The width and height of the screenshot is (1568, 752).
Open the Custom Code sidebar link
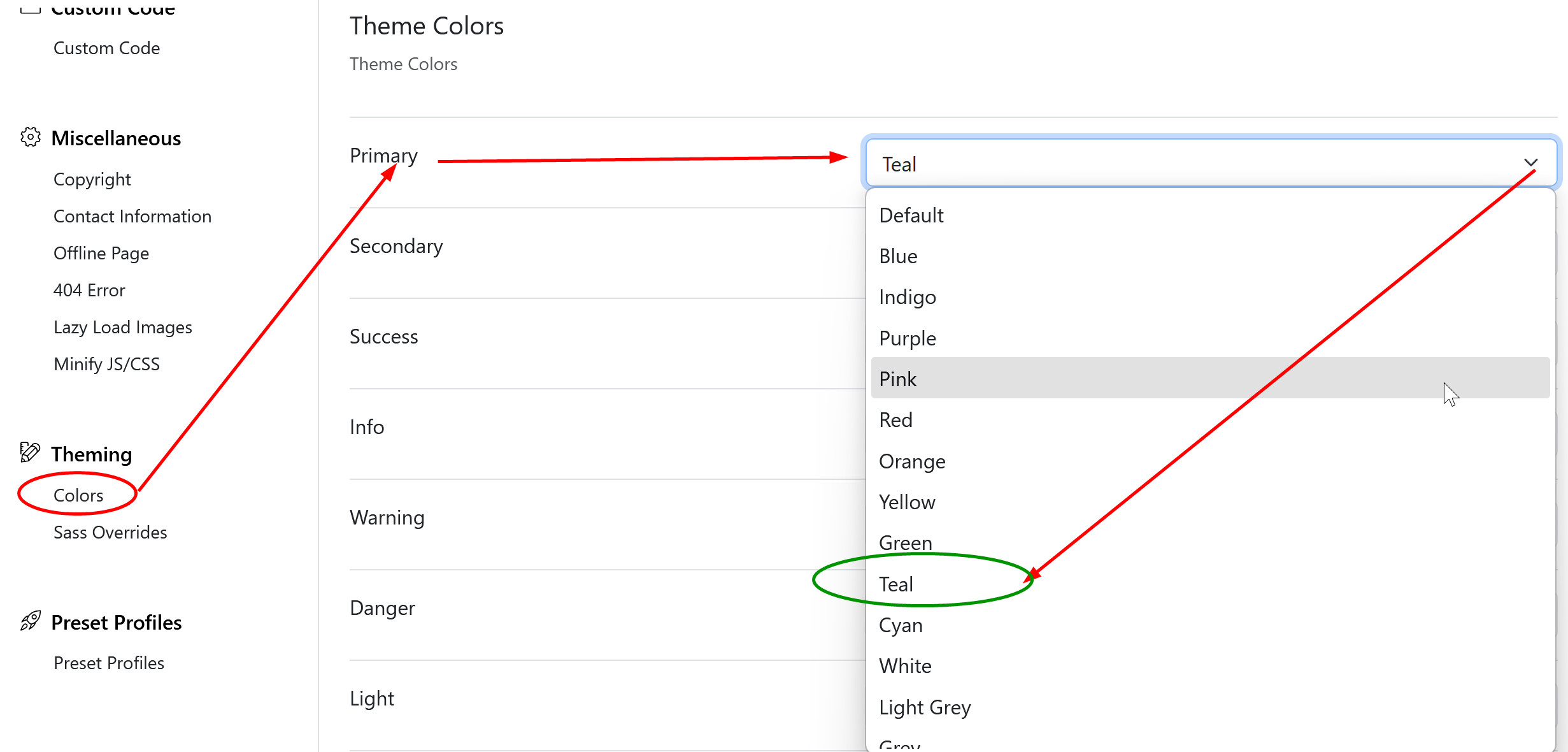(x=106, y=48)
